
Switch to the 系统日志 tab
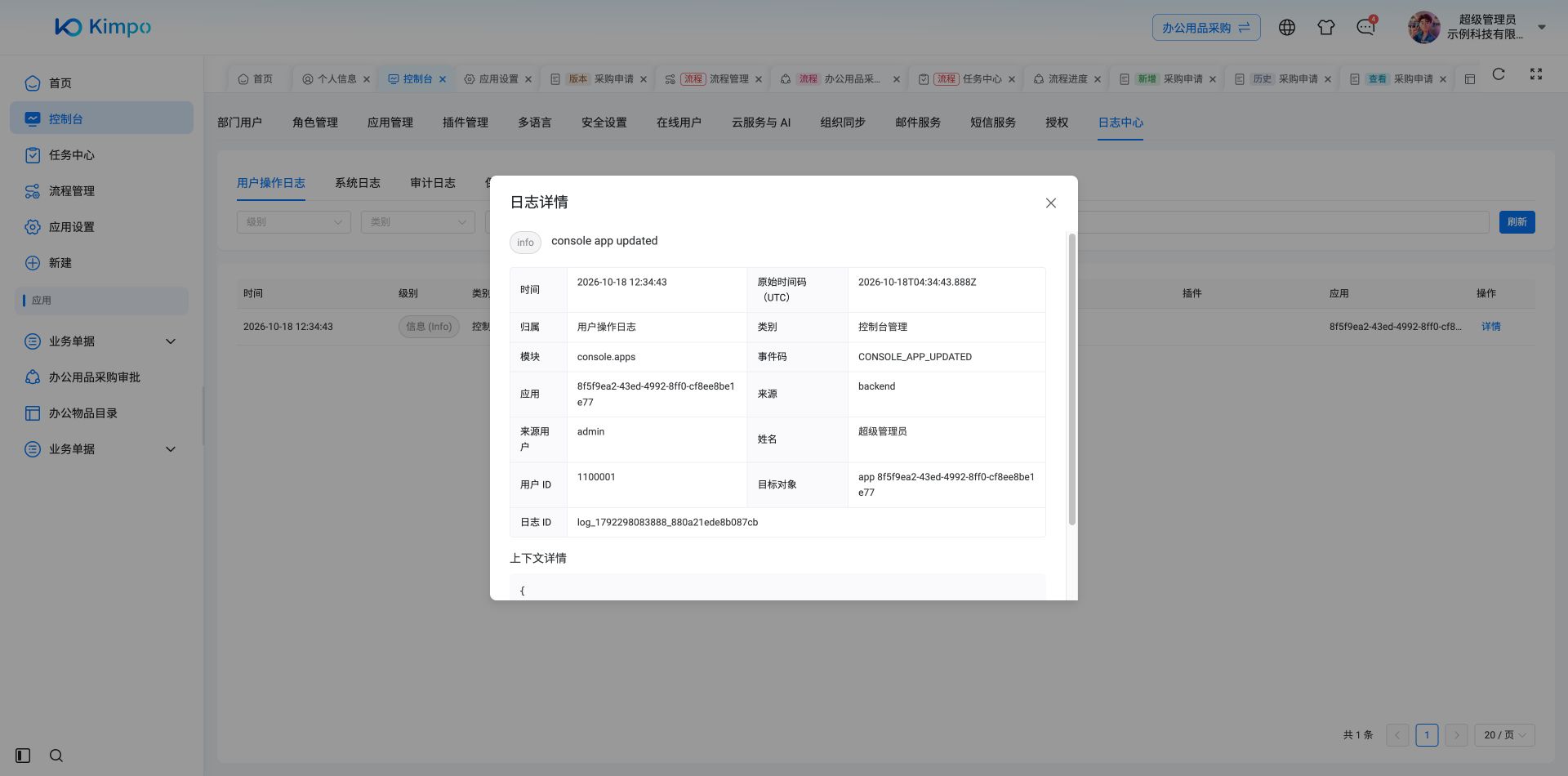point(358,183)
